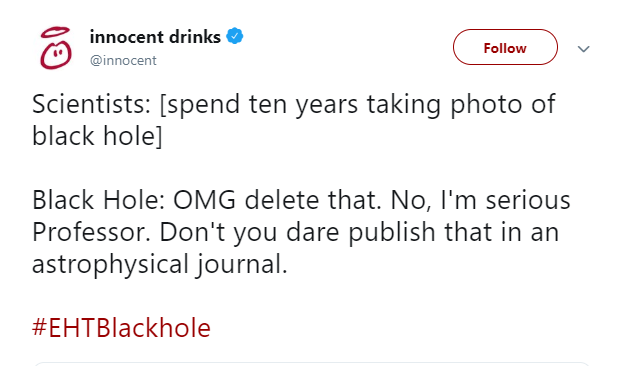Click the "black hole]" text line

[x=97, y=136]
